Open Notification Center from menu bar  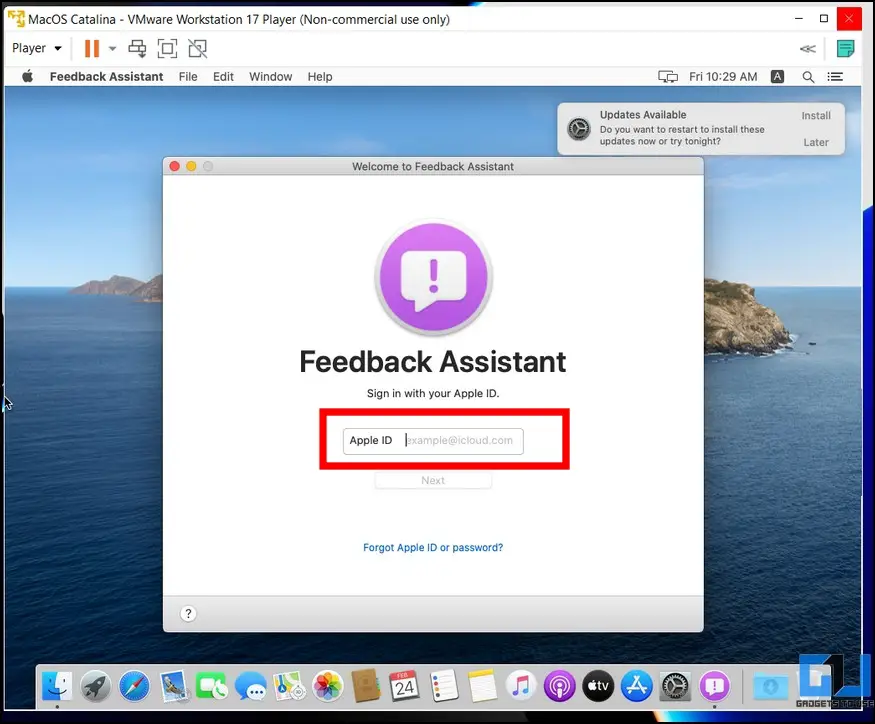[836, 77]
